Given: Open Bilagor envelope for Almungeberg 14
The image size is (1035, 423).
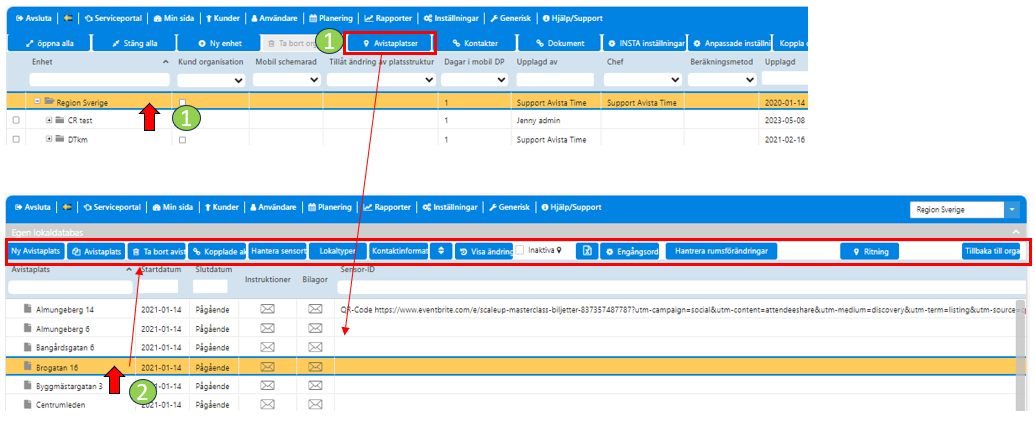Looking at the screenshot, I should coord(315,309).
